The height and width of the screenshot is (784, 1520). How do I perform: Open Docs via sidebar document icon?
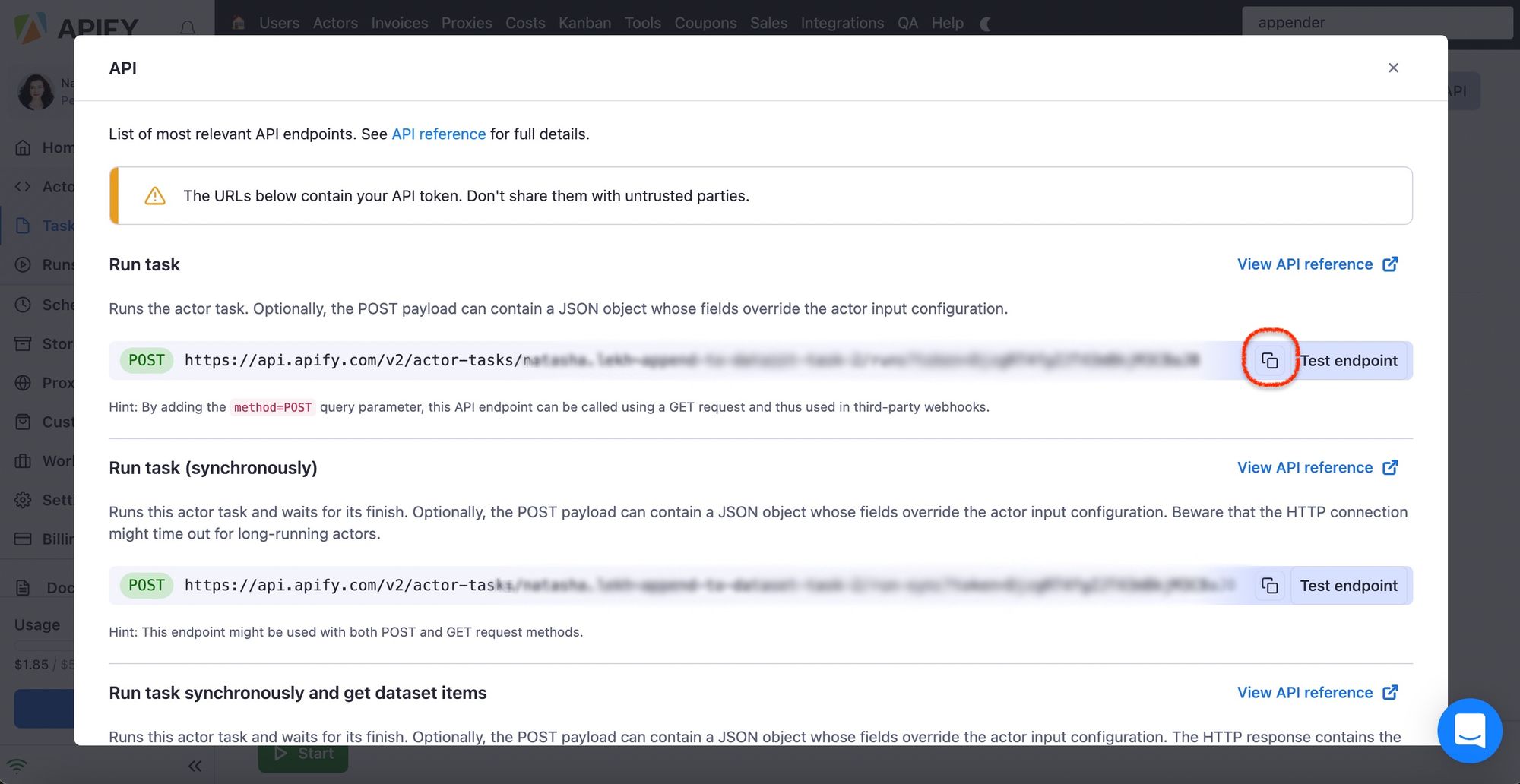pos(24,587)
